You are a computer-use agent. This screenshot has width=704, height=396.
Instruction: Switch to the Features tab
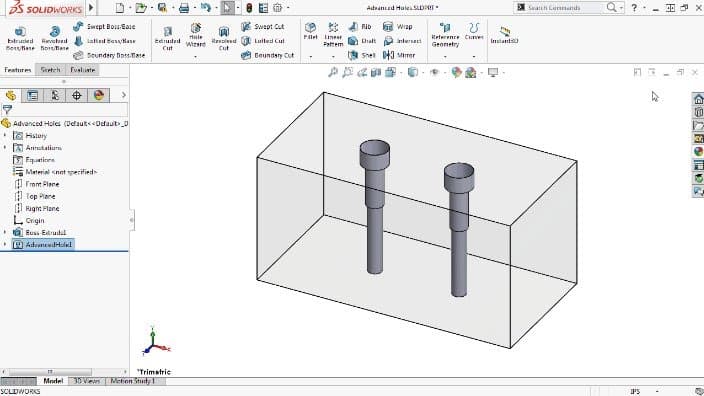pyautogui.click(x=18, y=70)
